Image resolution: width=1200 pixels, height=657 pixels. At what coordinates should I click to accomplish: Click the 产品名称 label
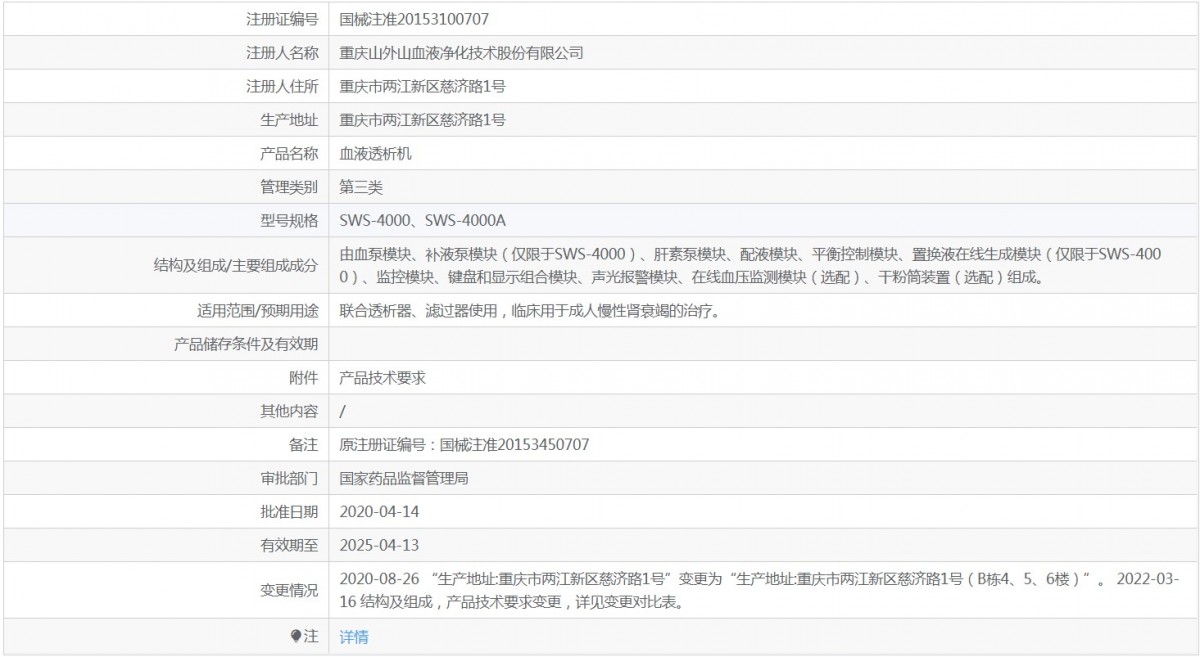tap(289, 154)
